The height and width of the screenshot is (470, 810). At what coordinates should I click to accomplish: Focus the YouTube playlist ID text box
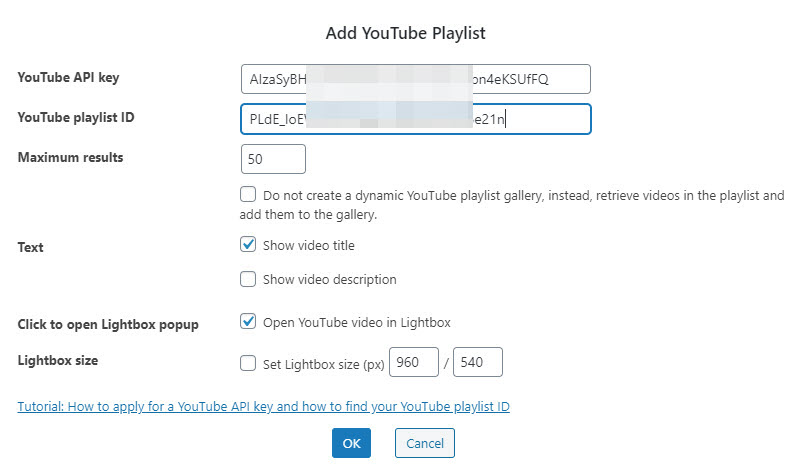[x=415, y=119]
